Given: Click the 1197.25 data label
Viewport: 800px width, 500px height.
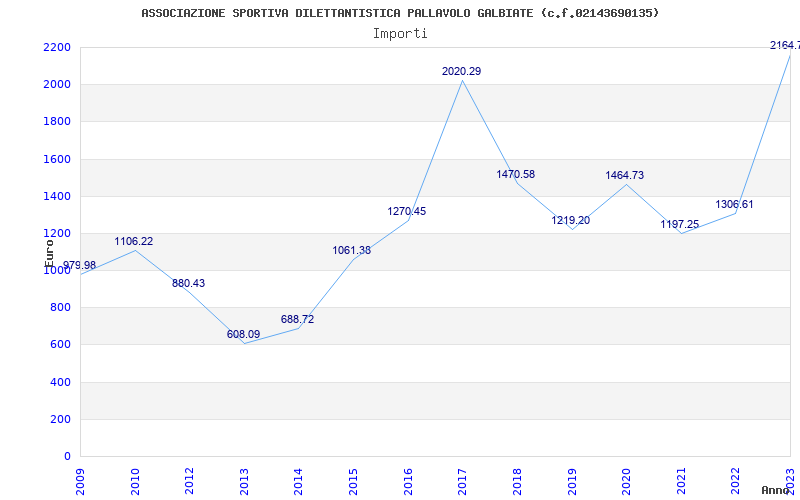Looking at the screenshot, I should point(680,224).
